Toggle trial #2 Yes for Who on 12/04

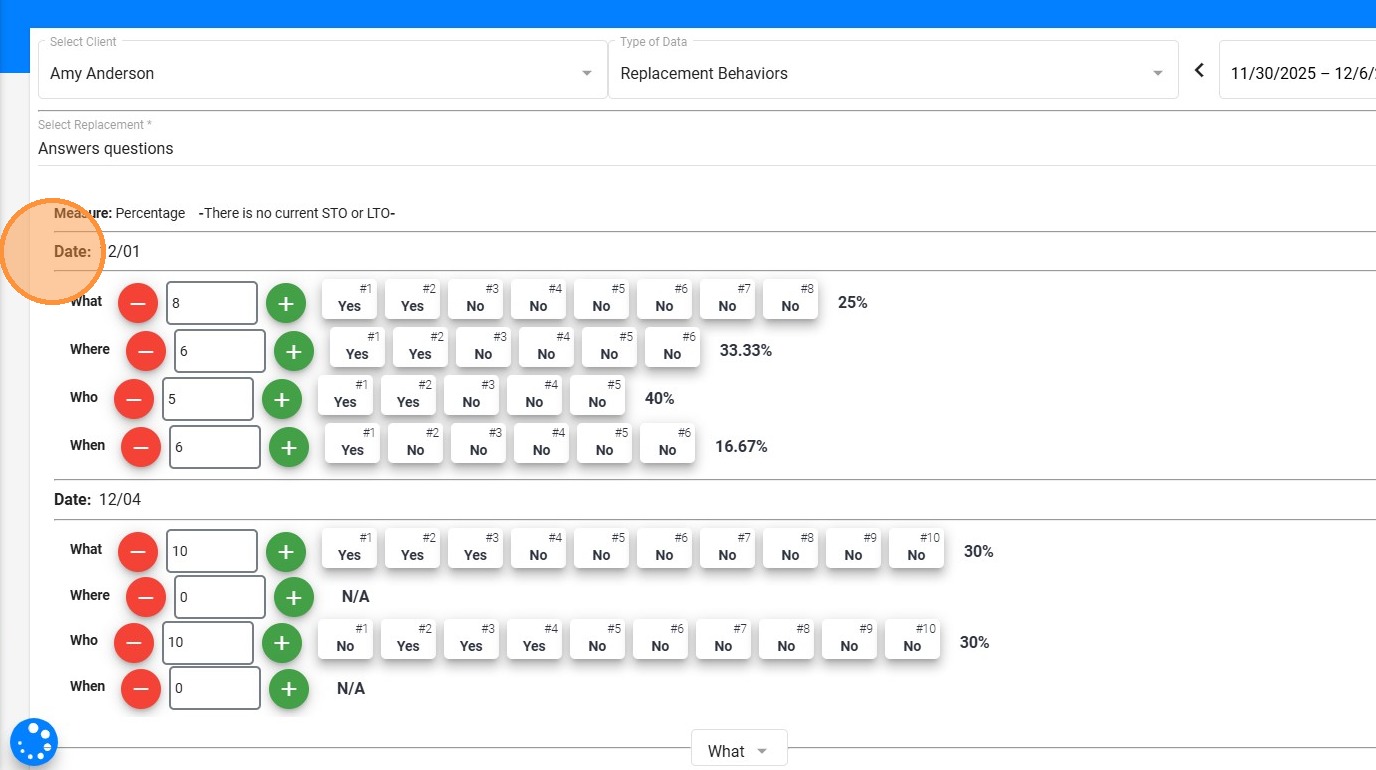(x=408, y=639)
